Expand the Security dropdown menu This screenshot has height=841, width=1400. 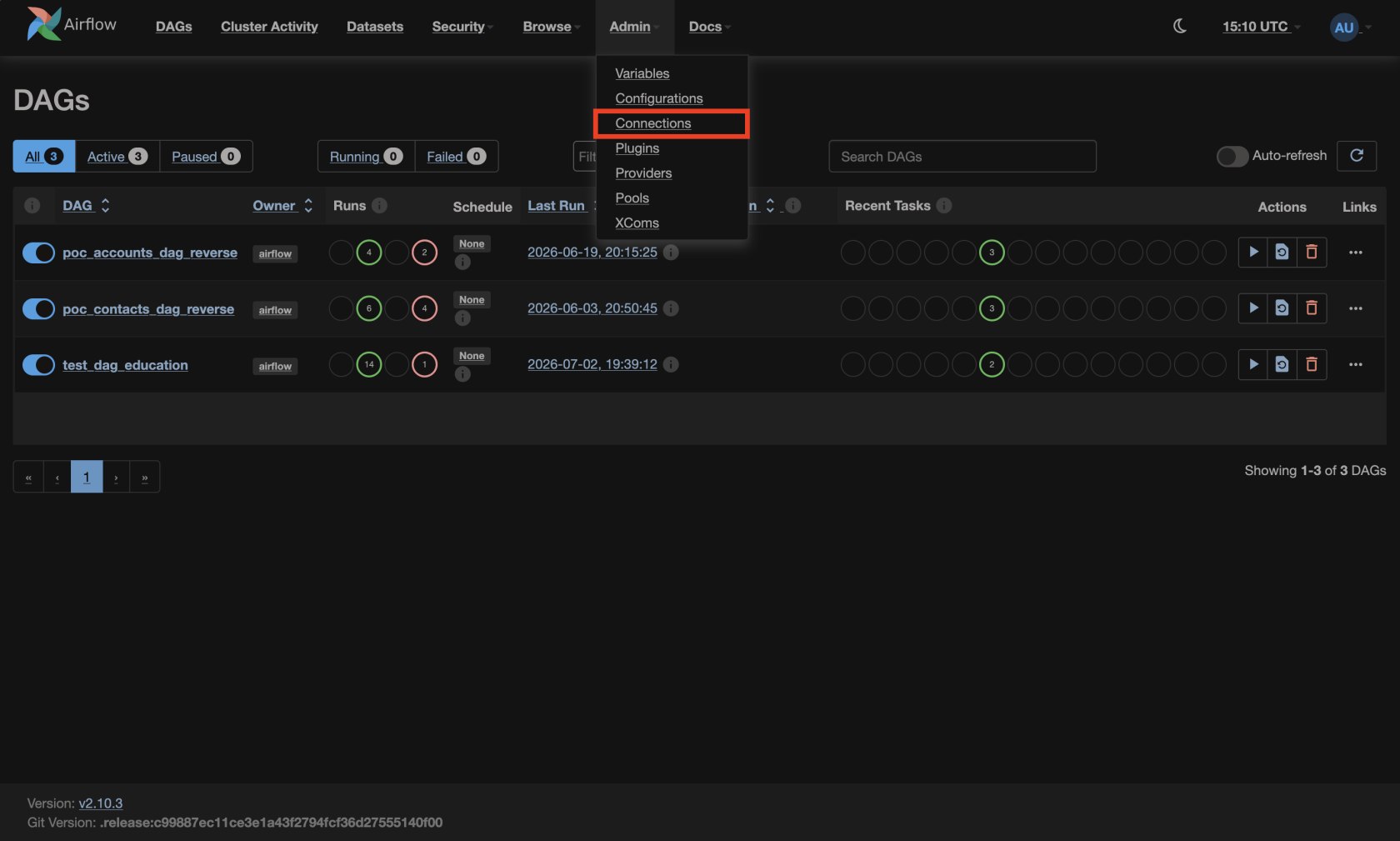click(x=462, y=27)
